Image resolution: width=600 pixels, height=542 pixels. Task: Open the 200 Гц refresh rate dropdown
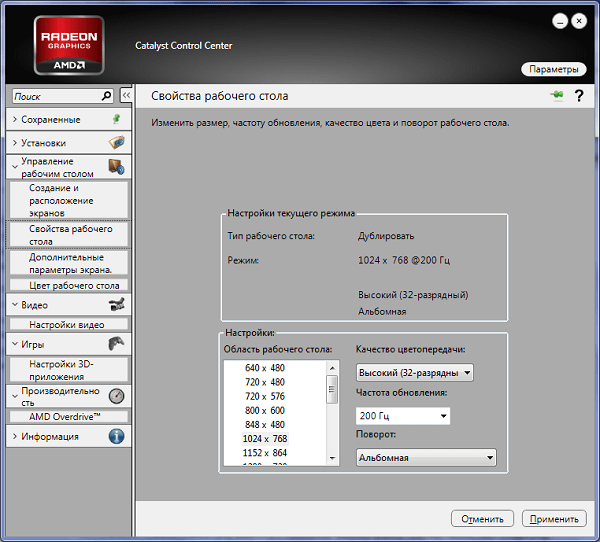pyautogui.click(x=403, y=416)
